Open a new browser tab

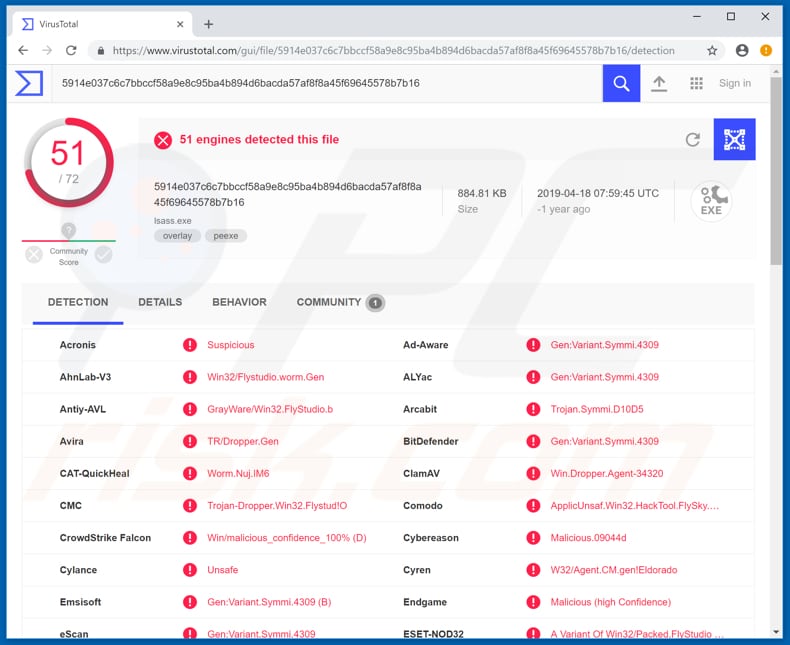pyautogui.click(x=208, y=24)
